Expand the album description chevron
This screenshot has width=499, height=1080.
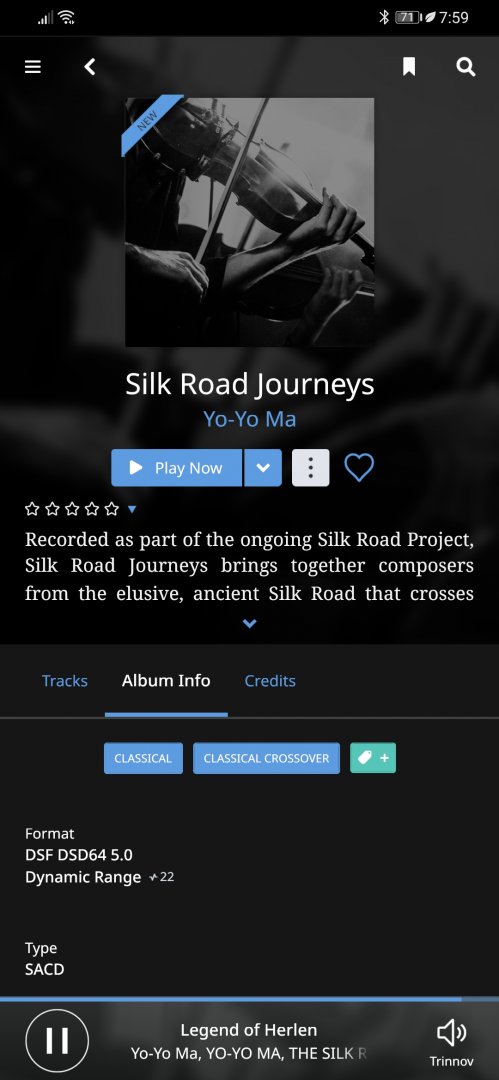250,623
